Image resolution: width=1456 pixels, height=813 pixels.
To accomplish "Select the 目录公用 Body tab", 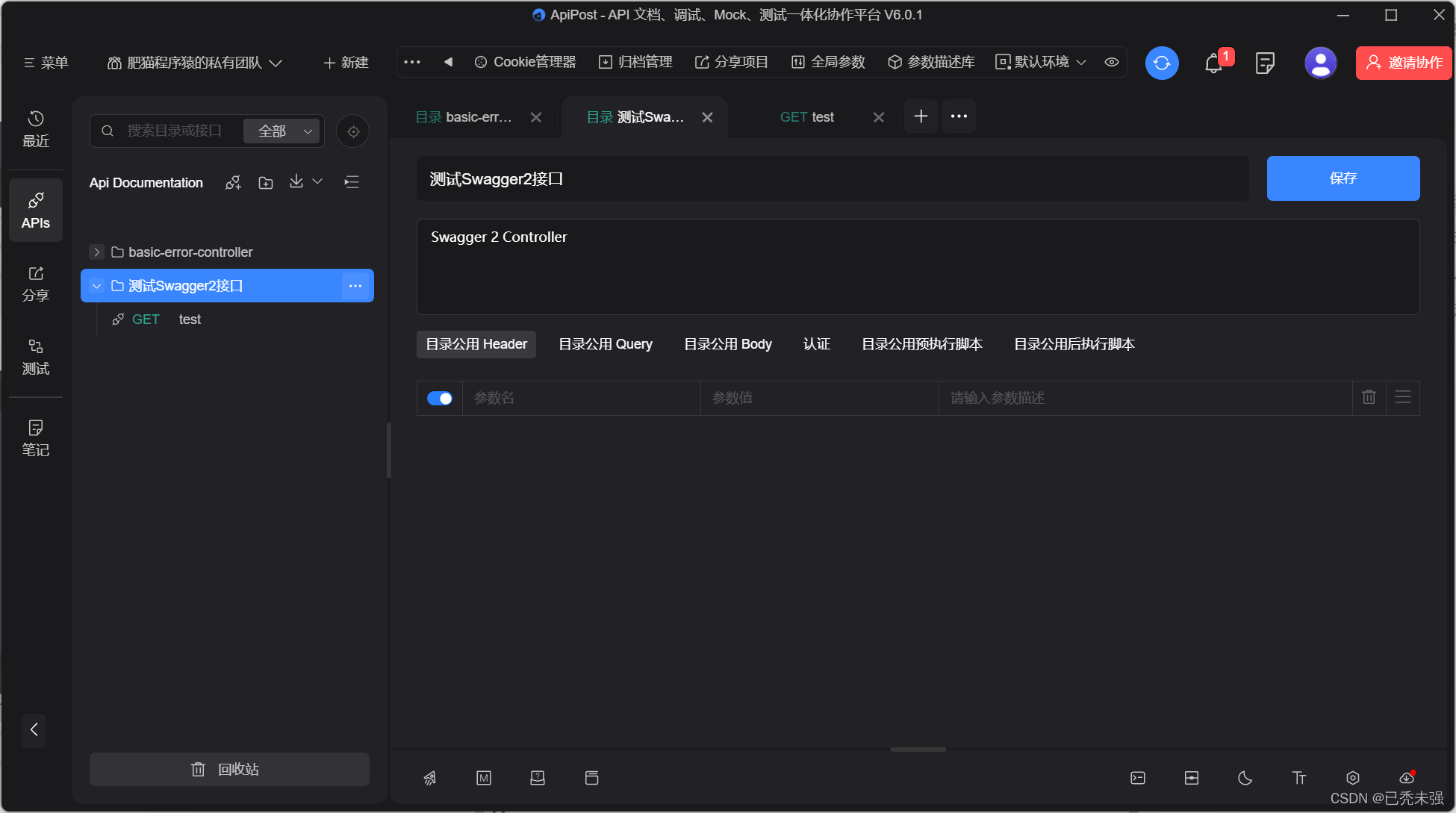I will coord(728,344).
